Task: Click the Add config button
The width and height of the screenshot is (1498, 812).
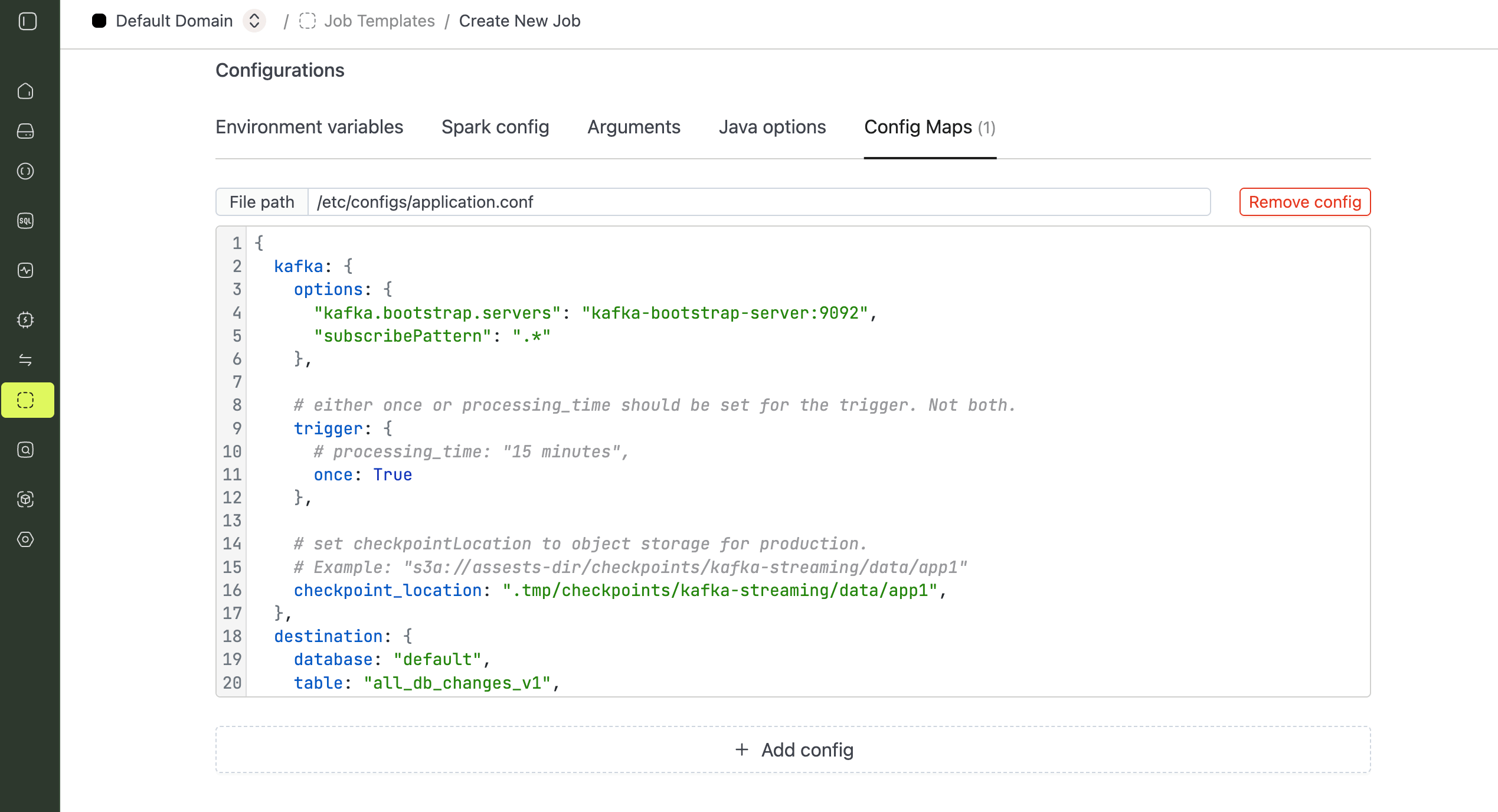Action: point(793,749)
